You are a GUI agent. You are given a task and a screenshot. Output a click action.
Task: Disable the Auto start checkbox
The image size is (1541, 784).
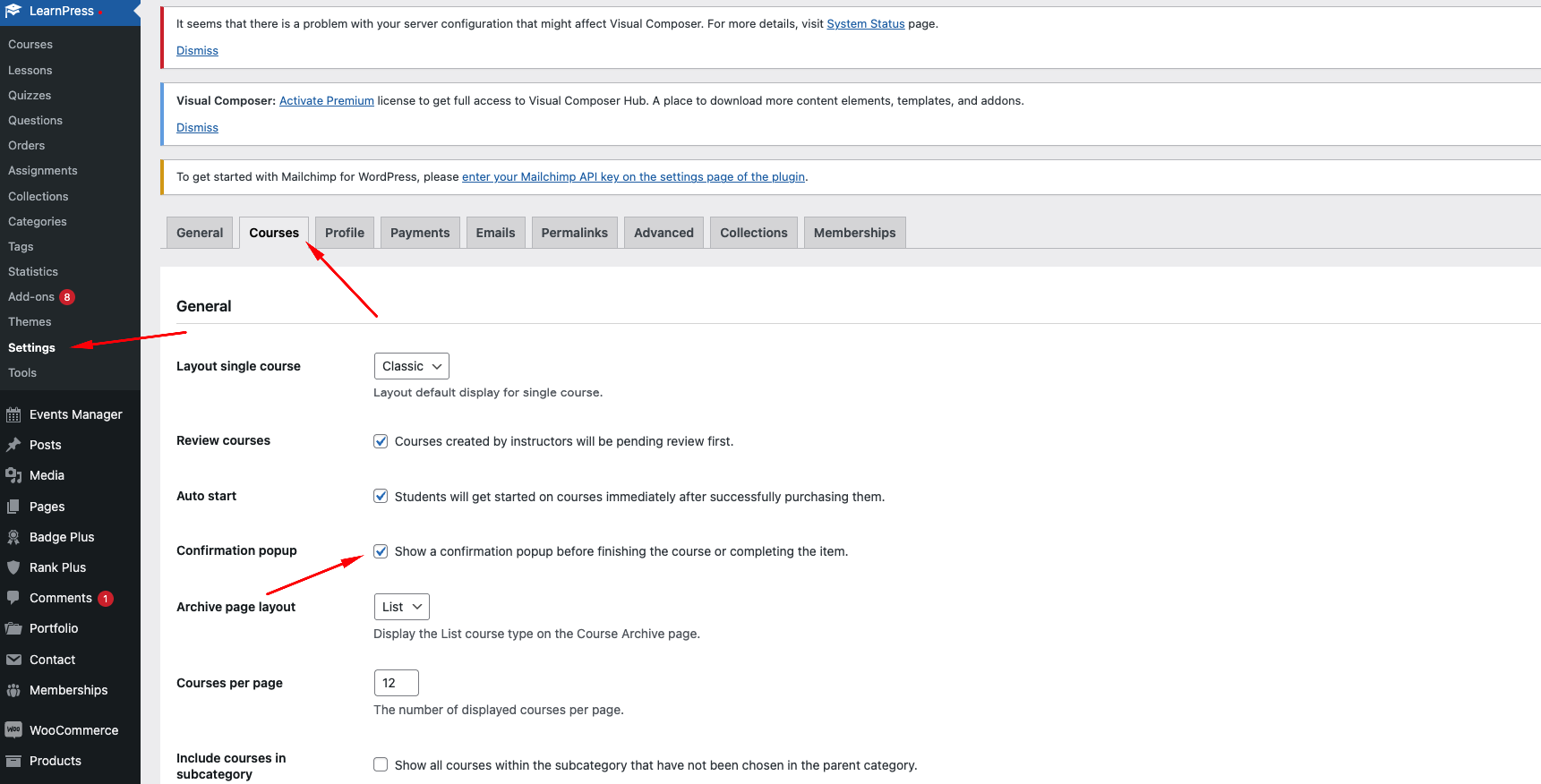(x=381, y=496)
